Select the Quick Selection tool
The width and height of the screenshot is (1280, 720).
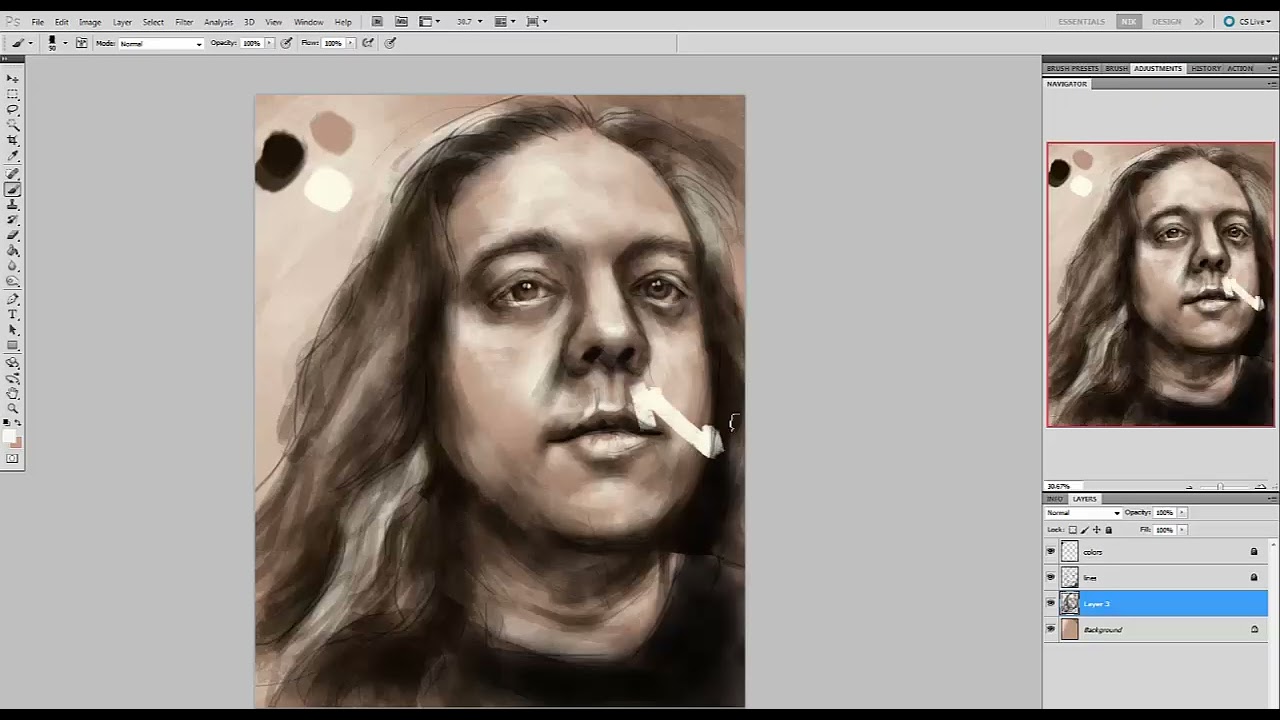tap(13, 124)
